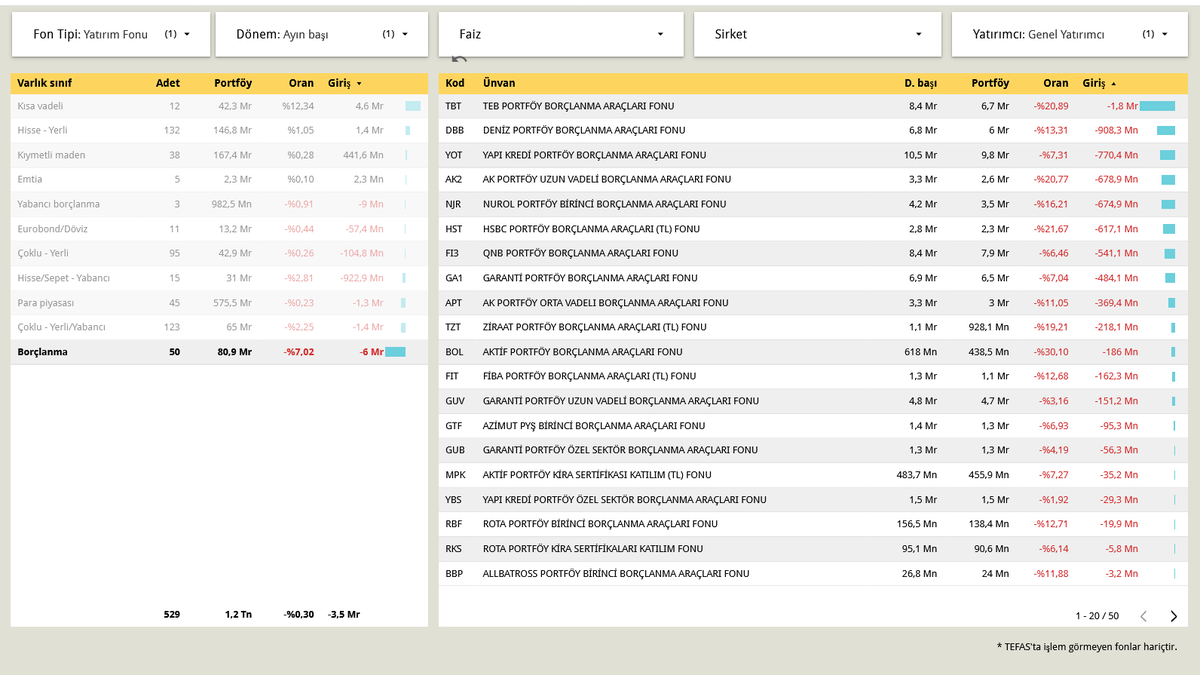This screenshot has height=675, width=1200.
Task: Click YAPI KREDİ PORTFÖY ÖZEL SEKTÖR fund
Action: click(624, 499)
